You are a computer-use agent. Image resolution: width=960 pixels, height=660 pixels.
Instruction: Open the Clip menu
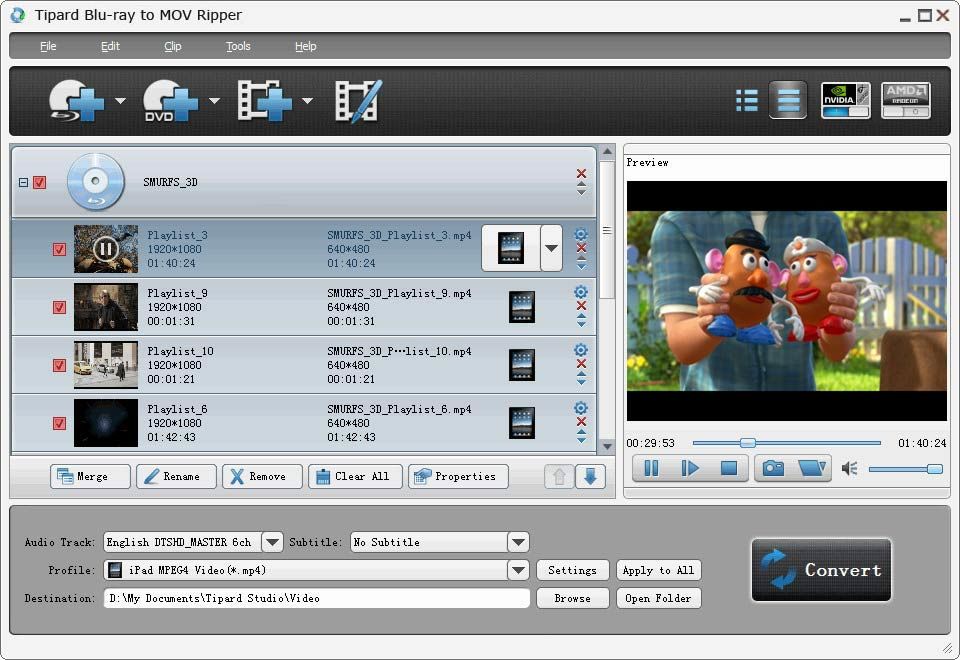pyautogui.click(x=173, y=46)
